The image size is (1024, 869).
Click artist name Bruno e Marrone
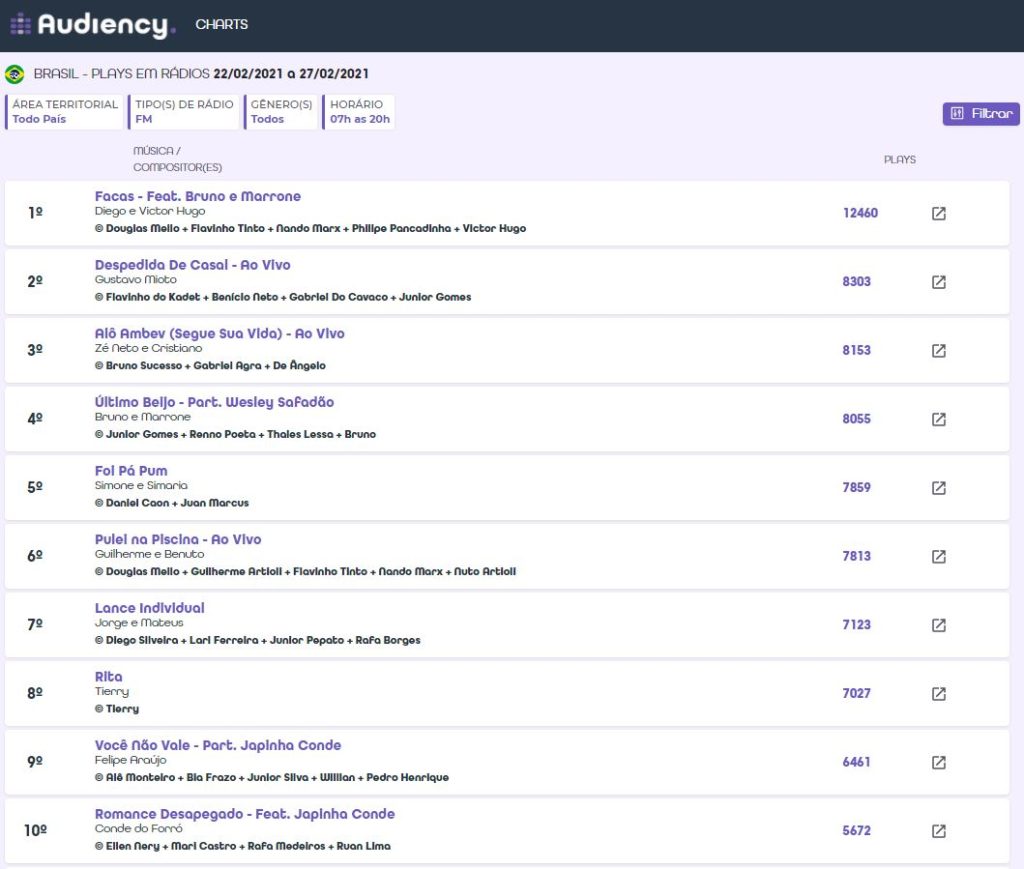tap(142, 417)
